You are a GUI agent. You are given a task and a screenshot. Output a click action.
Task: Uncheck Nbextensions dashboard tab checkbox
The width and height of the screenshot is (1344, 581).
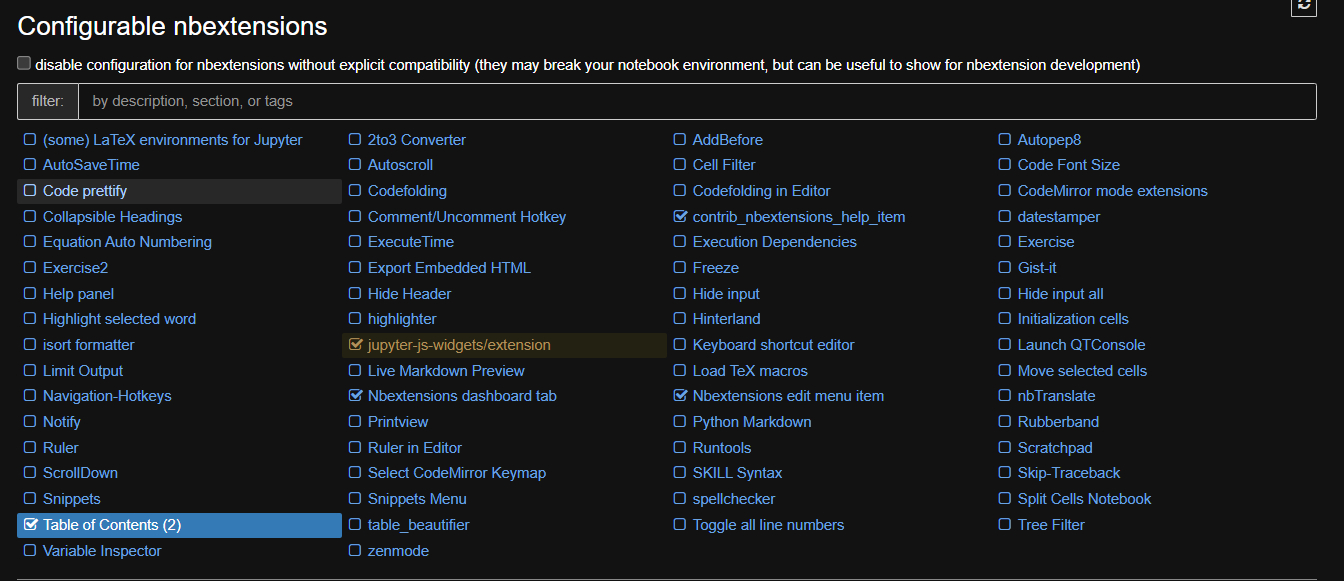point(355,396)
